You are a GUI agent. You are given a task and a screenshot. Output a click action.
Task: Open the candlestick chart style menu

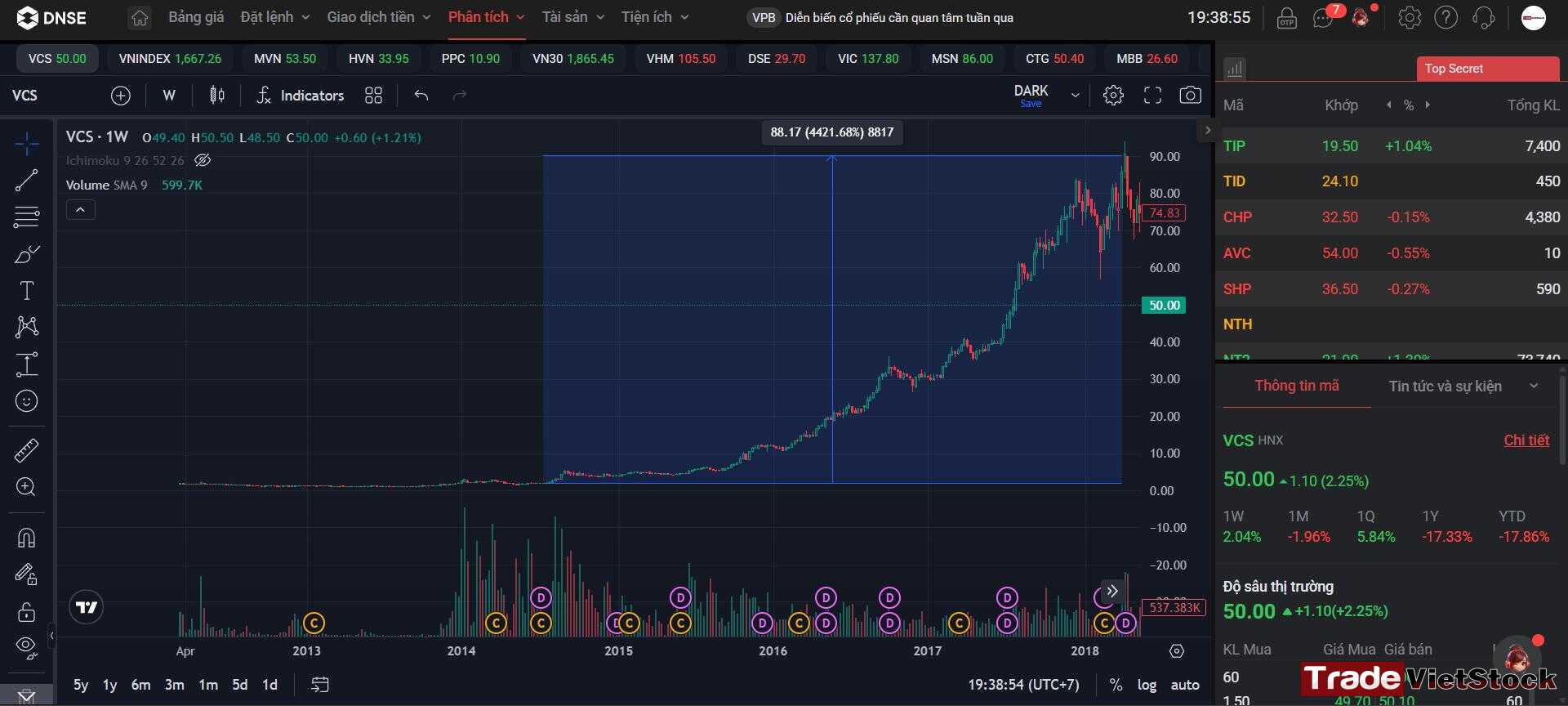tap(216, 96)
